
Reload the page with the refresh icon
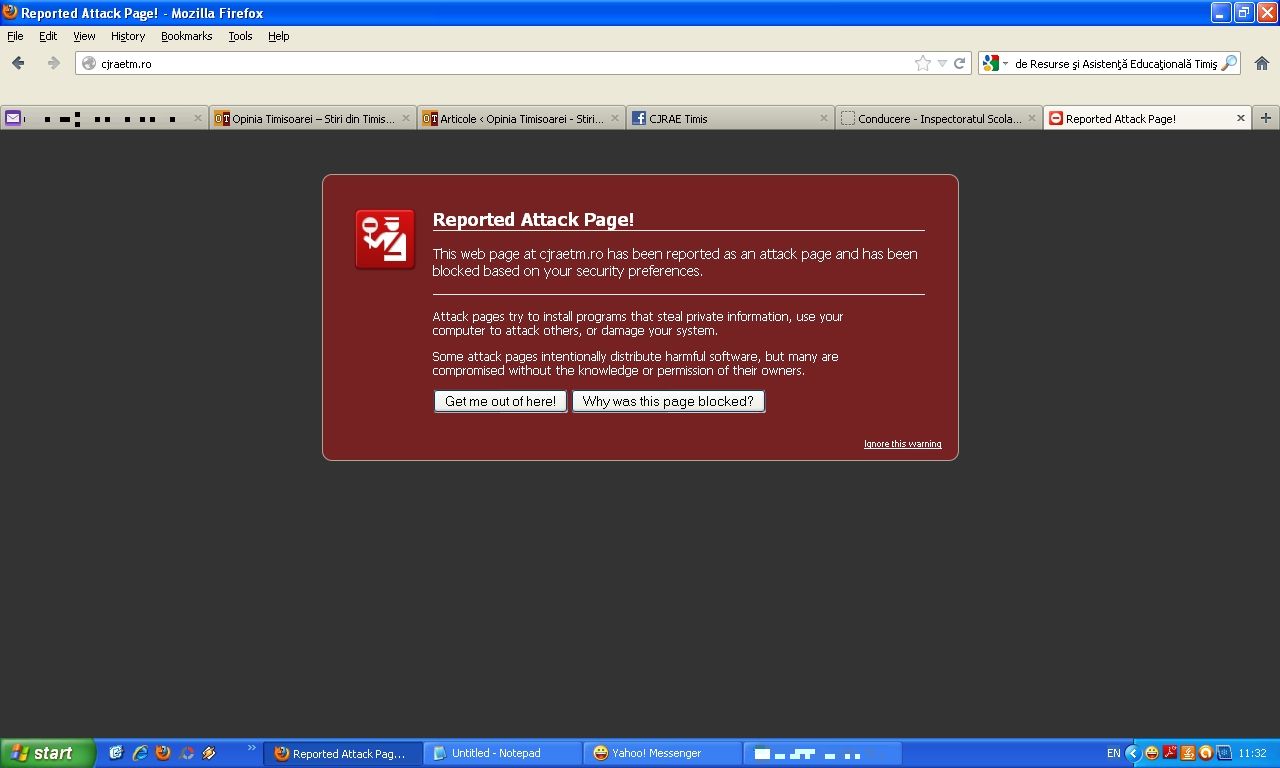959,63
